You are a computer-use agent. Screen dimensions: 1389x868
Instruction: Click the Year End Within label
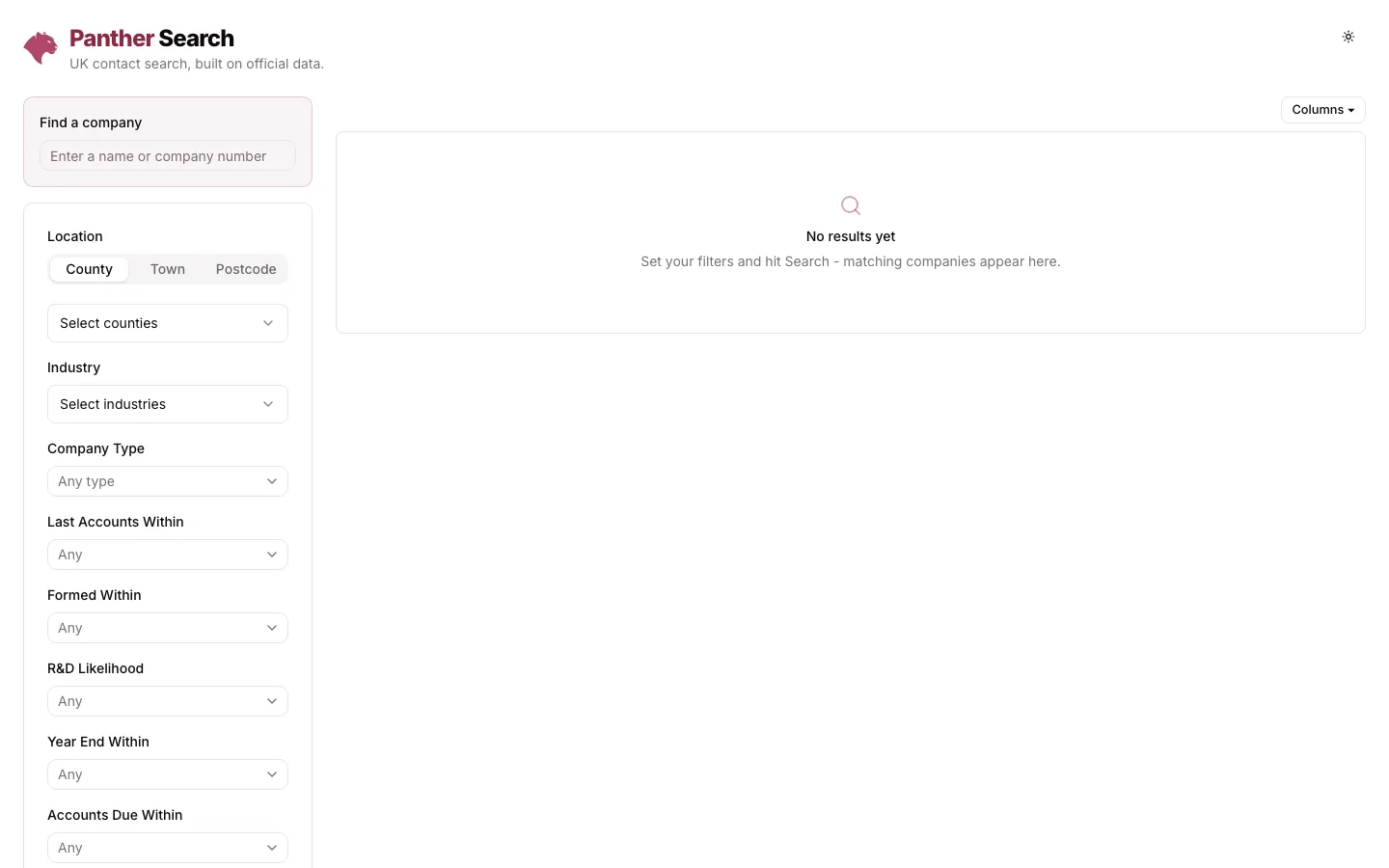98,742
